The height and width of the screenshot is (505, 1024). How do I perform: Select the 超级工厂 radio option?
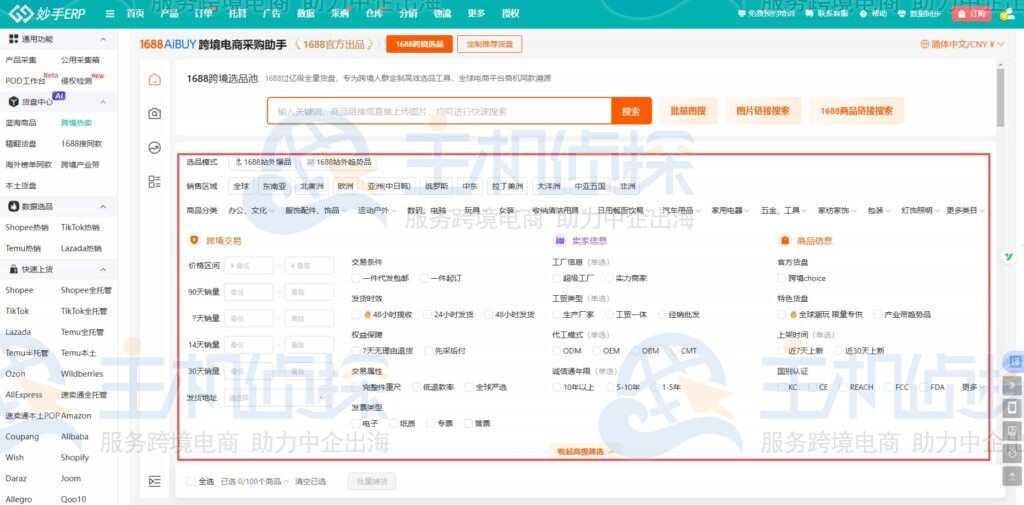(556, 278)
